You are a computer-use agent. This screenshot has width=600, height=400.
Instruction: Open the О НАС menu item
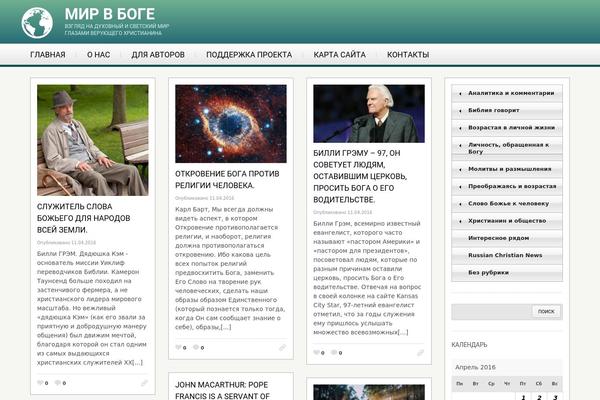tap(98, 55)
